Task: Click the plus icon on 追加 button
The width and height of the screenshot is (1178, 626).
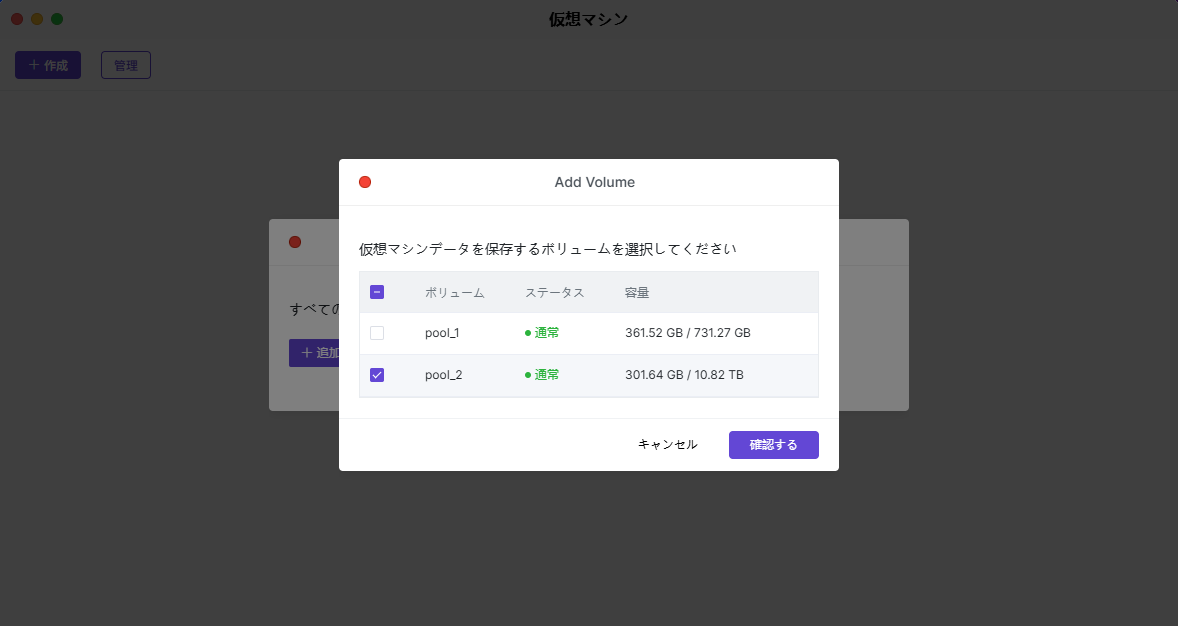Action: 307,353
